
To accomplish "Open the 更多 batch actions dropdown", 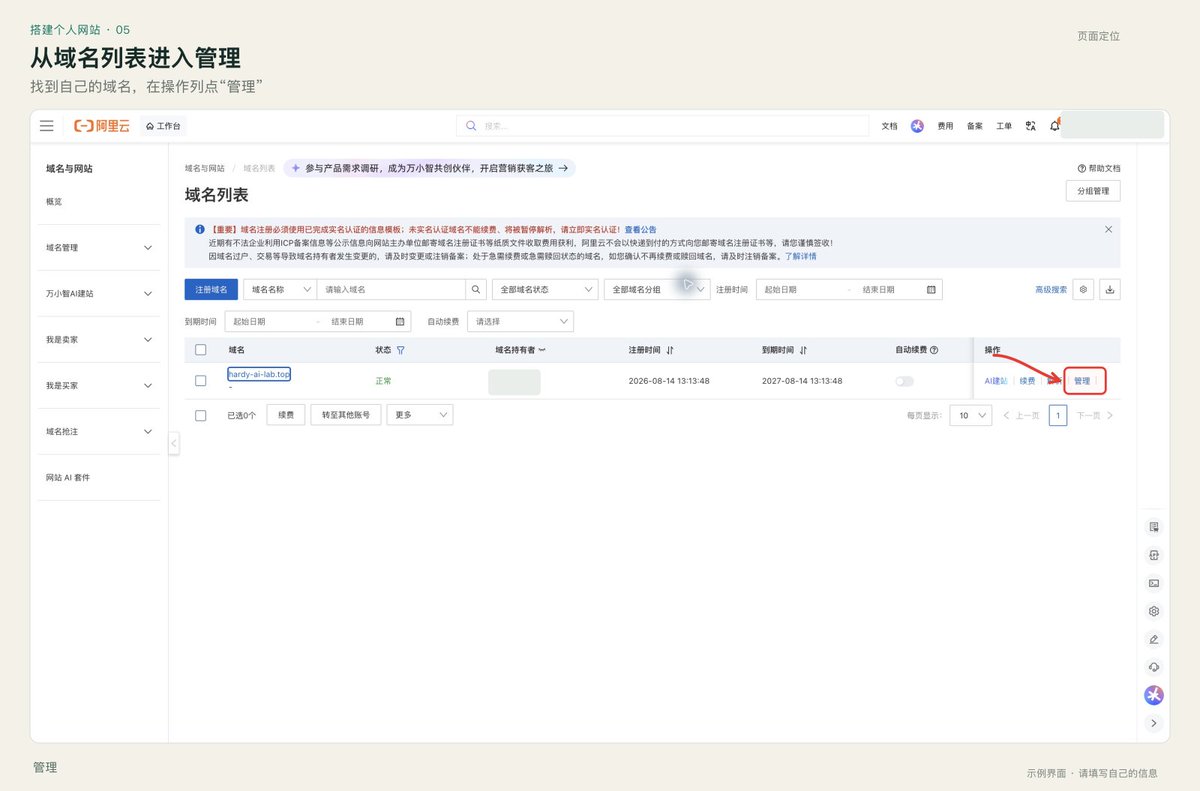I will coord(420,415).
